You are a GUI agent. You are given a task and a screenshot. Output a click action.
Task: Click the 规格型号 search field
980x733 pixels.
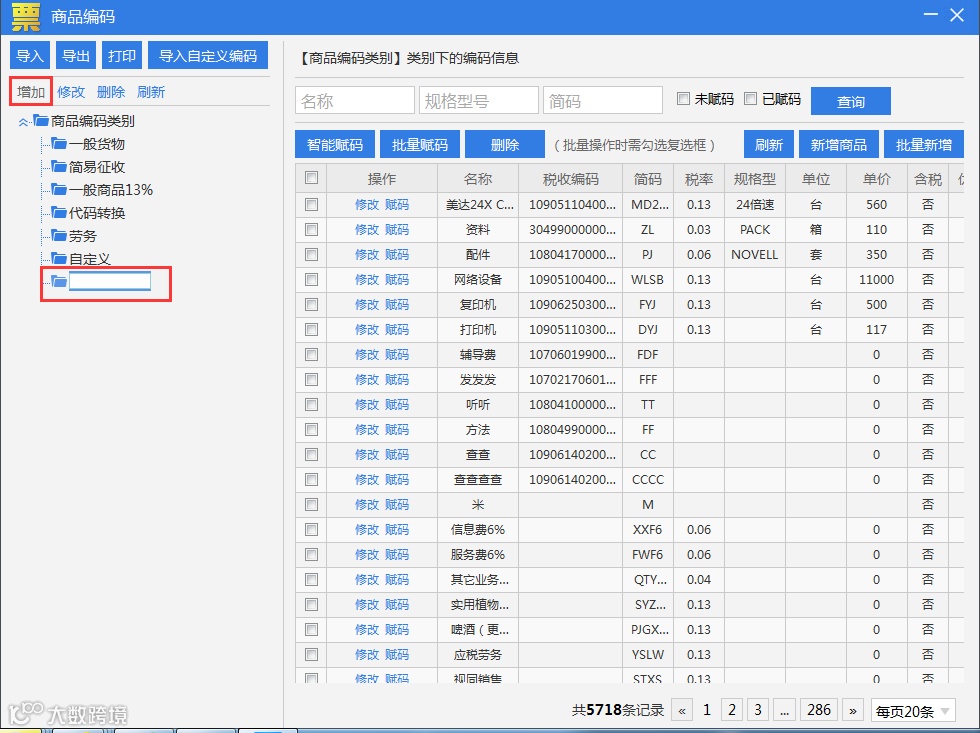click(479, 101)
